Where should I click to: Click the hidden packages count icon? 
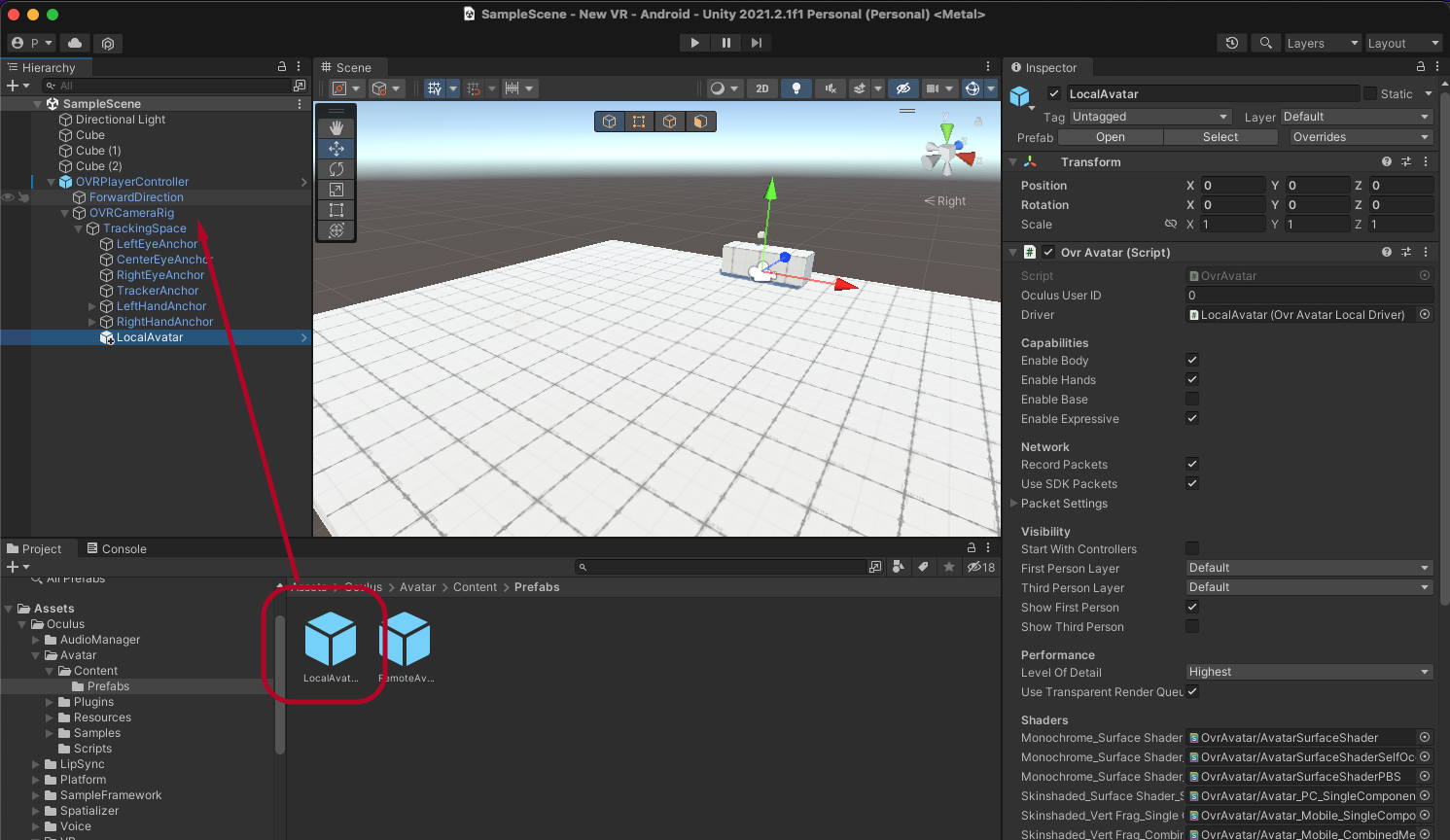(x=981, y=567)
